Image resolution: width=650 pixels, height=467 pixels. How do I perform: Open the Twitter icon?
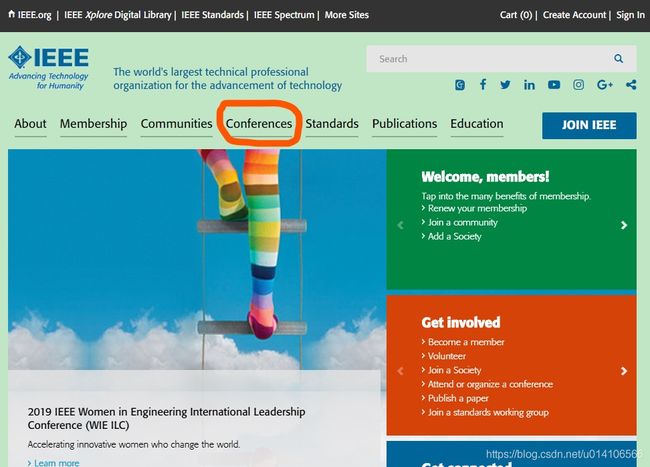click(505, 85)
